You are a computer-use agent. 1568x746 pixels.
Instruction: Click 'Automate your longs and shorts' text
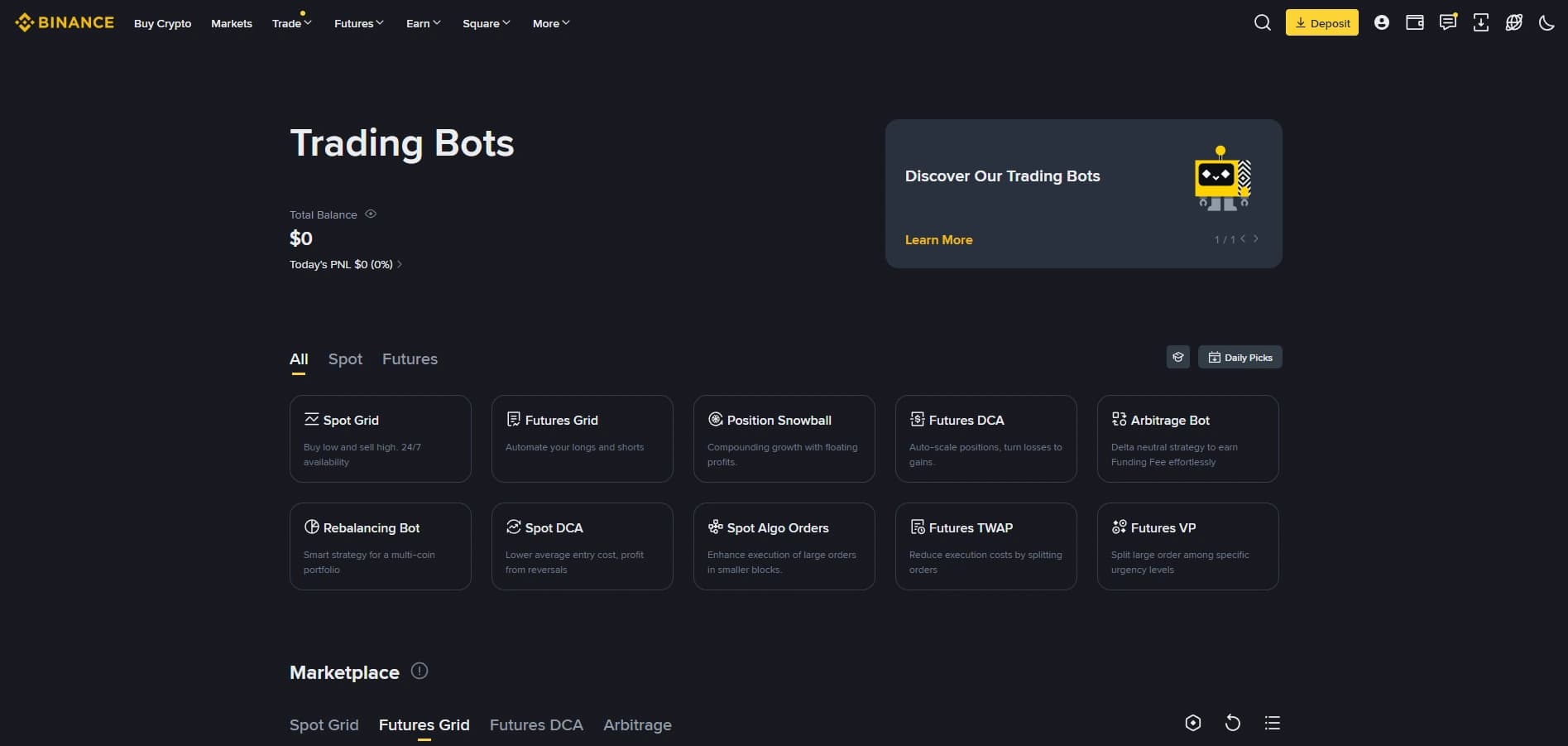[574, 447]
